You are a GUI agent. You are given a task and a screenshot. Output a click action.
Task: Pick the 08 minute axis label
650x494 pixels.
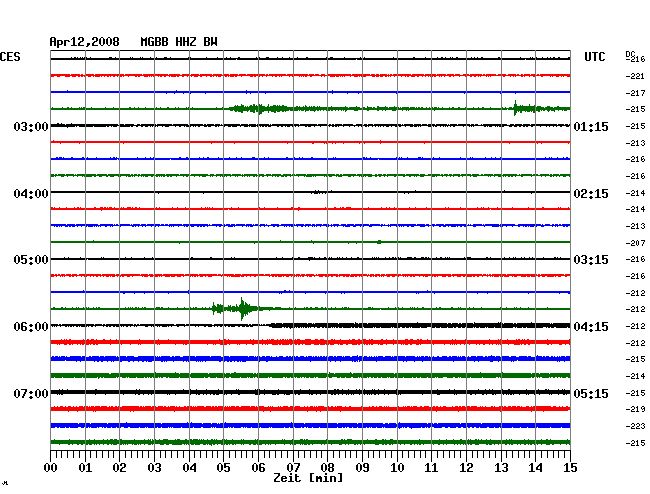click(327, 467)
